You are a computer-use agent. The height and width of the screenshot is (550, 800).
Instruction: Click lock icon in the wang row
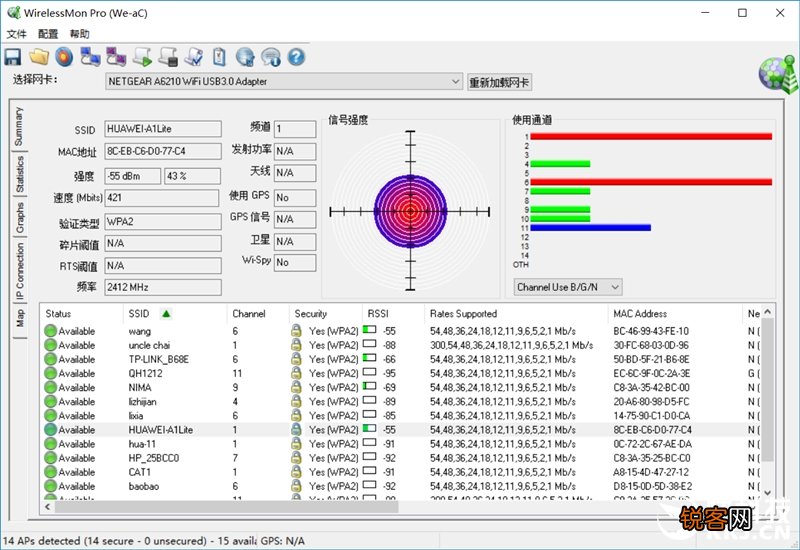coord(296,331)
